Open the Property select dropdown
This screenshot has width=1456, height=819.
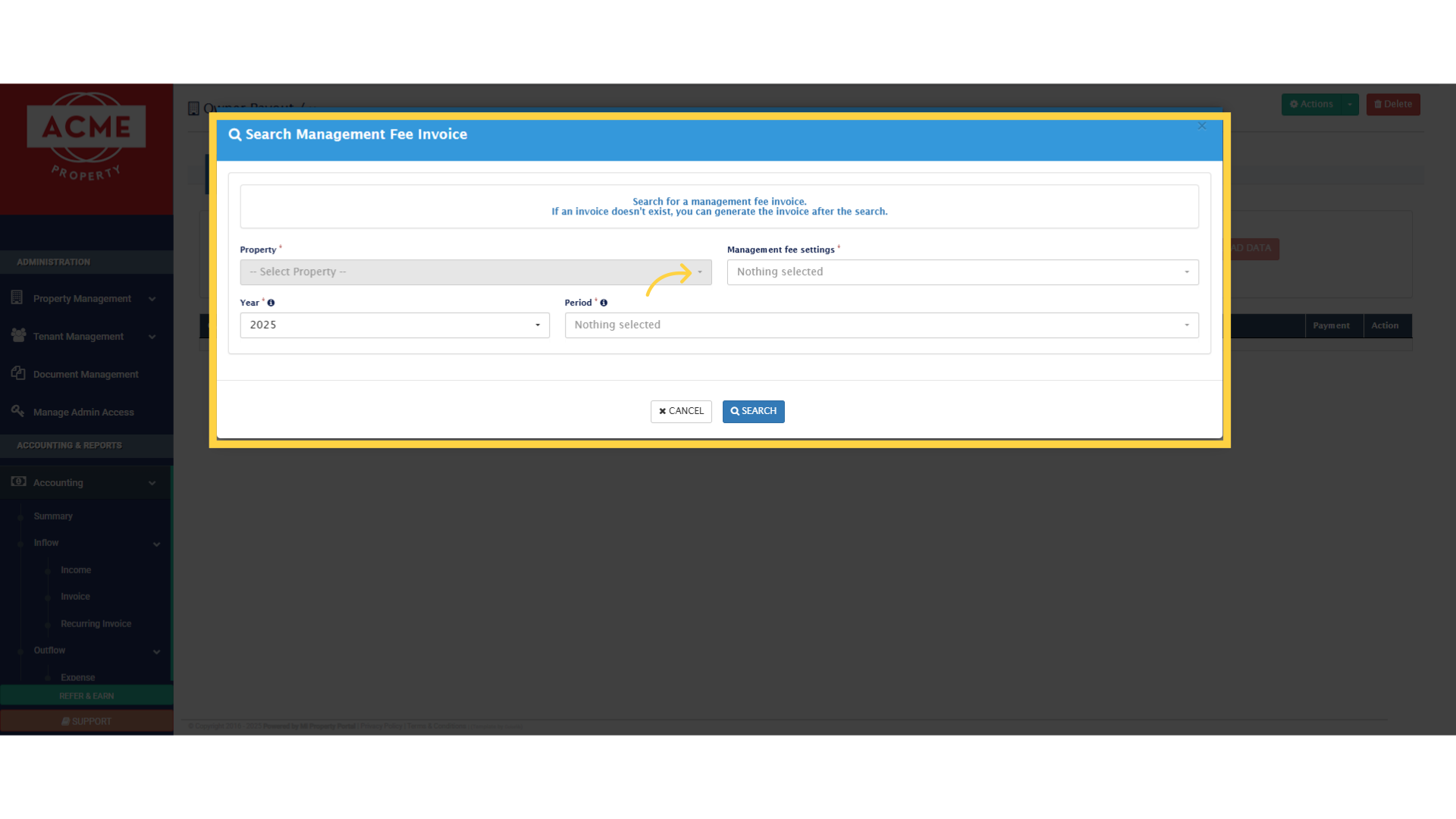coord(475,272)
